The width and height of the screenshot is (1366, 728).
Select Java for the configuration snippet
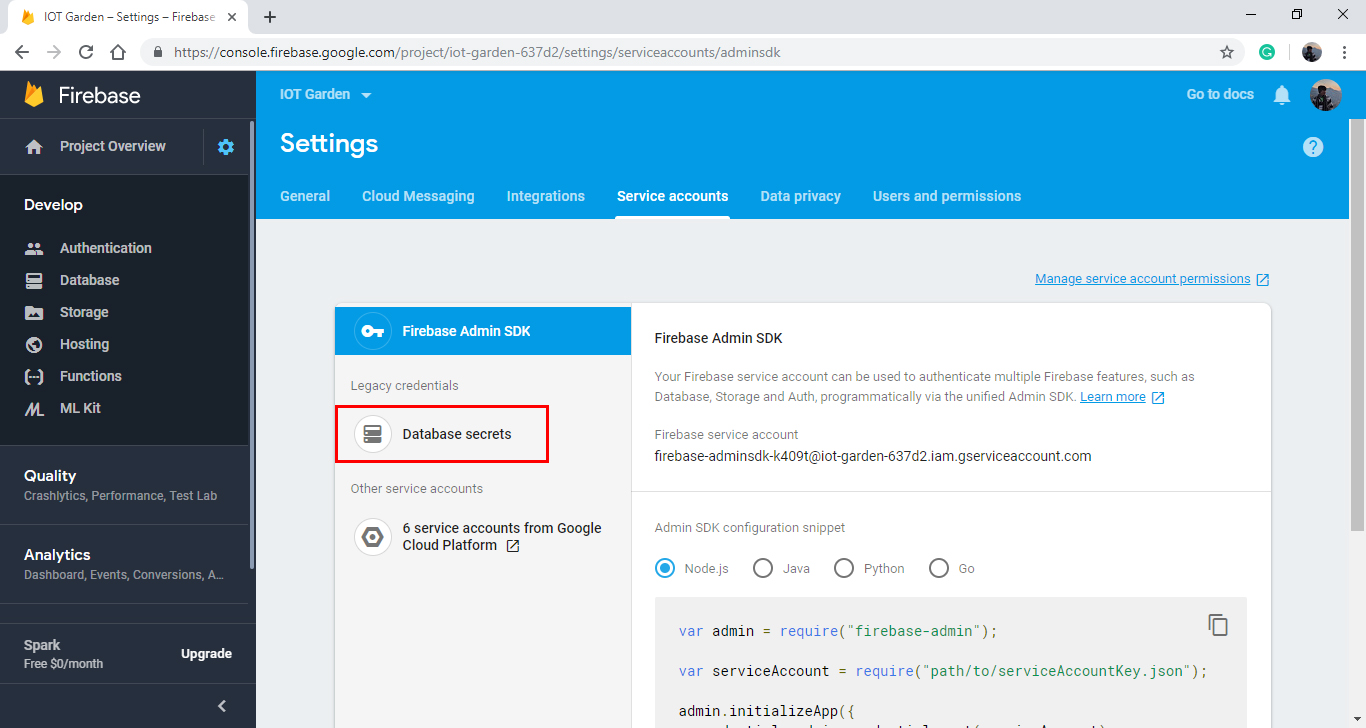point(763,567)
